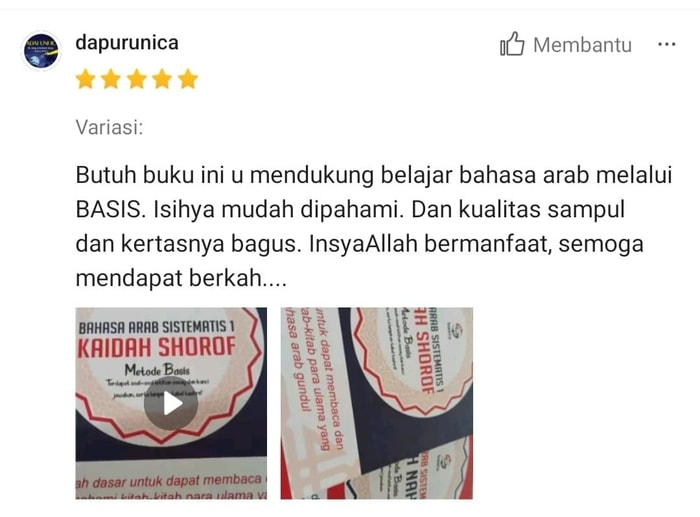Click "BAHASA ARAB SISTEMATIS 1" heading in video thumbnail
700x517 pixels.
(x=156, y=327)
